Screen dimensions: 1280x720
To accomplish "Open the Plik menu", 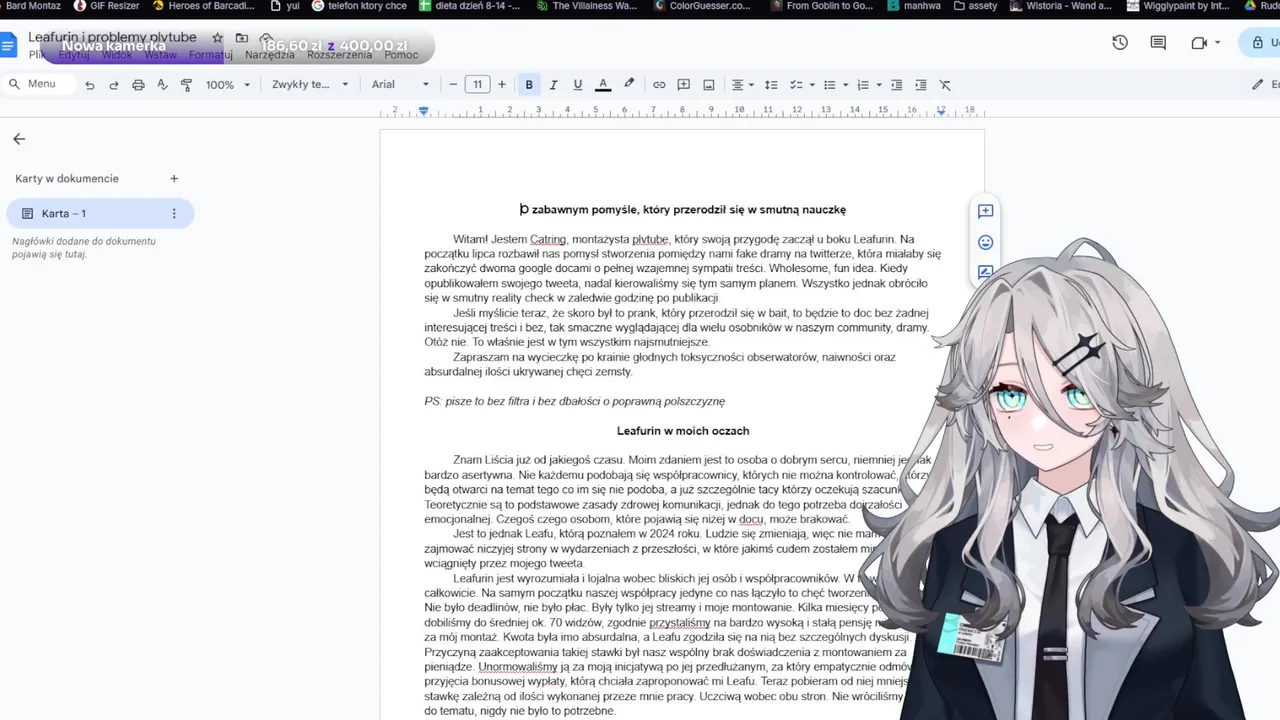I will [x=38, y=55].
